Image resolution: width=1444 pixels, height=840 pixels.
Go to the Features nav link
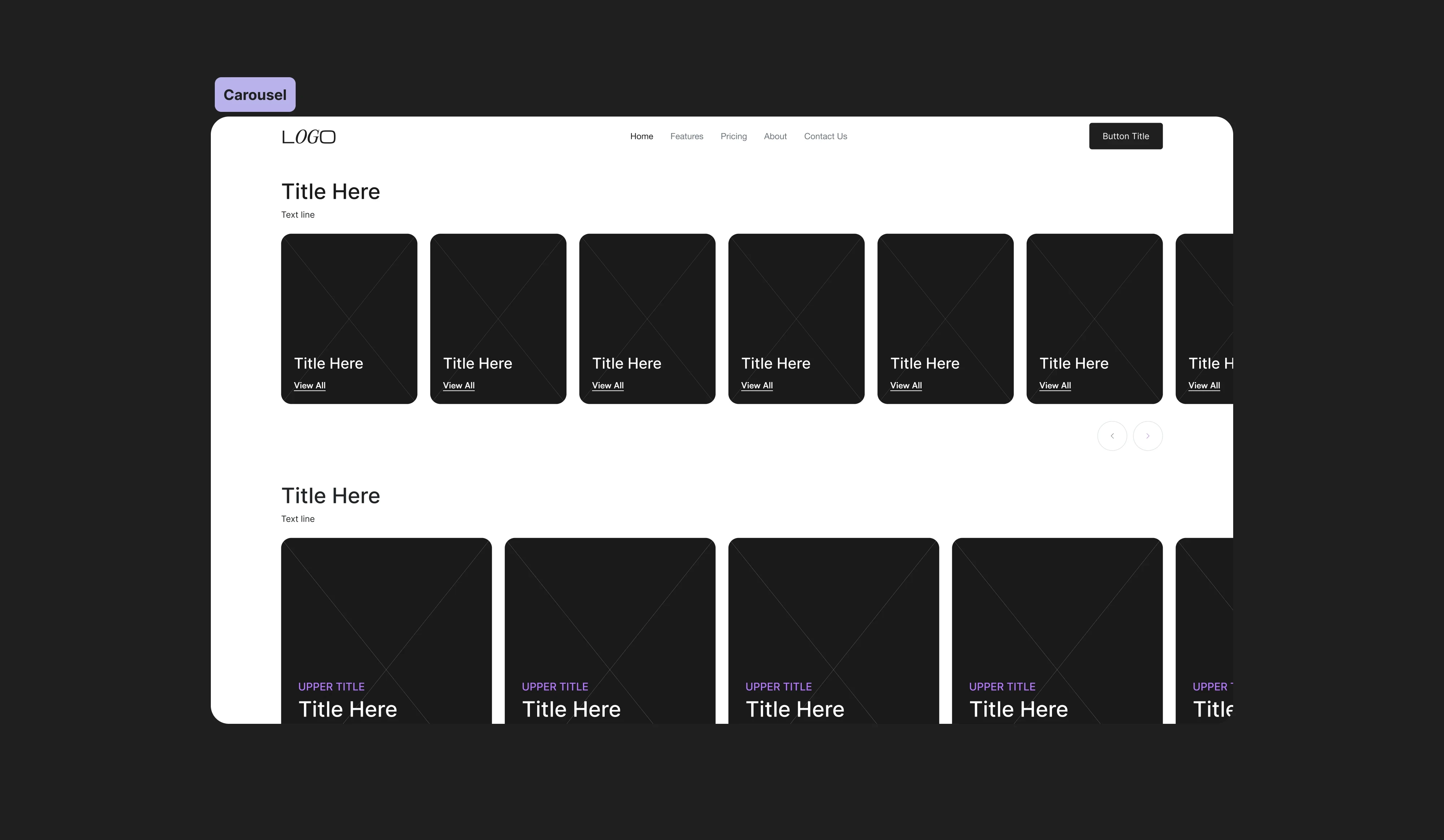[x=687, y=136]
